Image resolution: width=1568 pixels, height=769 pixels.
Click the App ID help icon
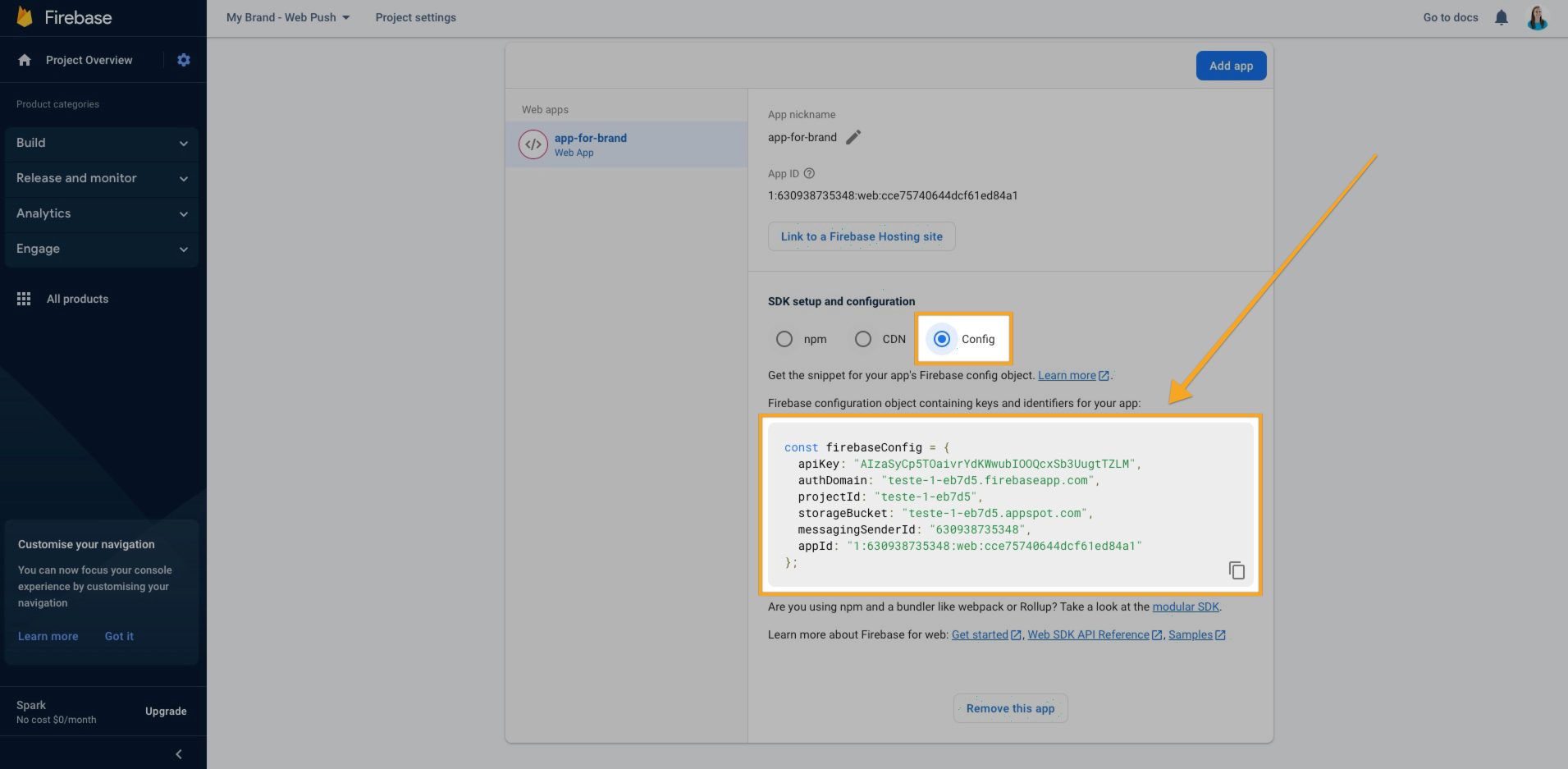(x=809, y=173)
